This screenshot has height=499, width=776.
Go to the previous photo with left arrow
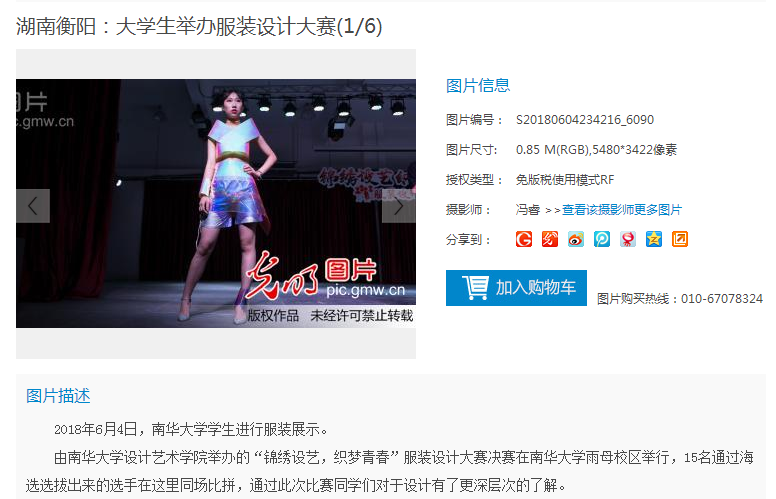click(x=33, y=206)
